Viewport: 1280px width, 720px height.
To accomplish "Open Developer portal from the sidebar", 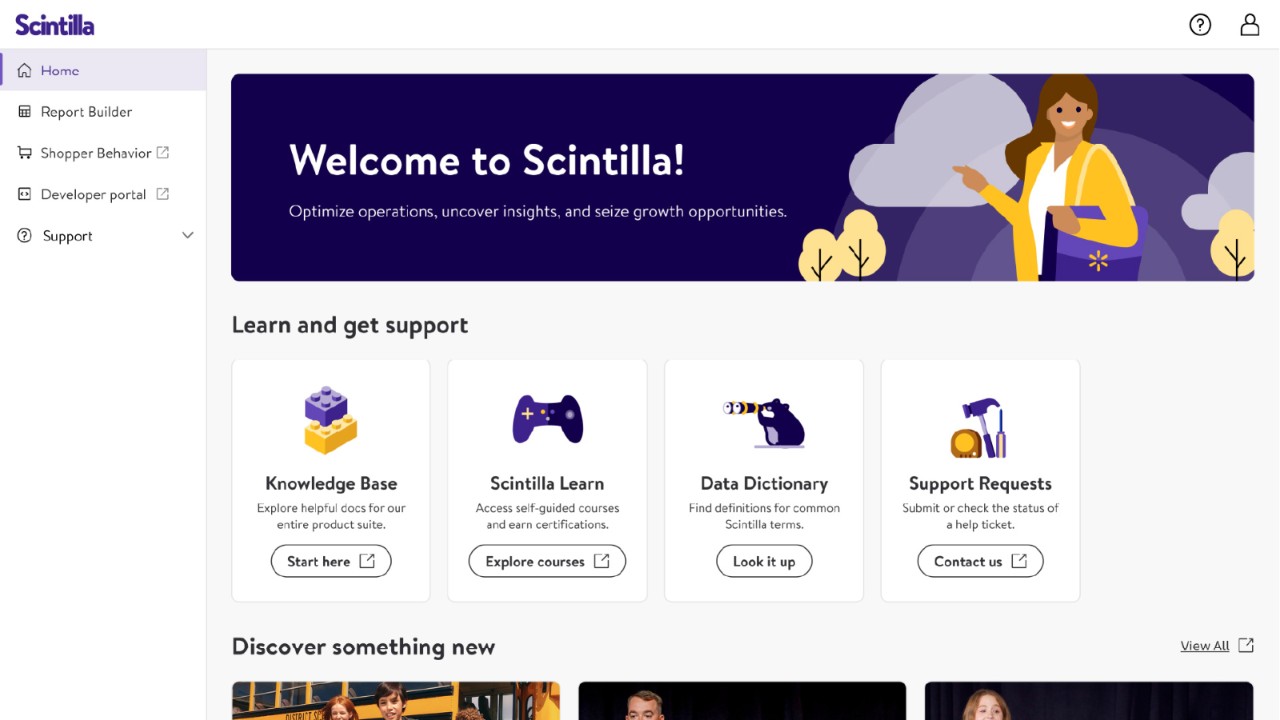I will click(93, 195).
